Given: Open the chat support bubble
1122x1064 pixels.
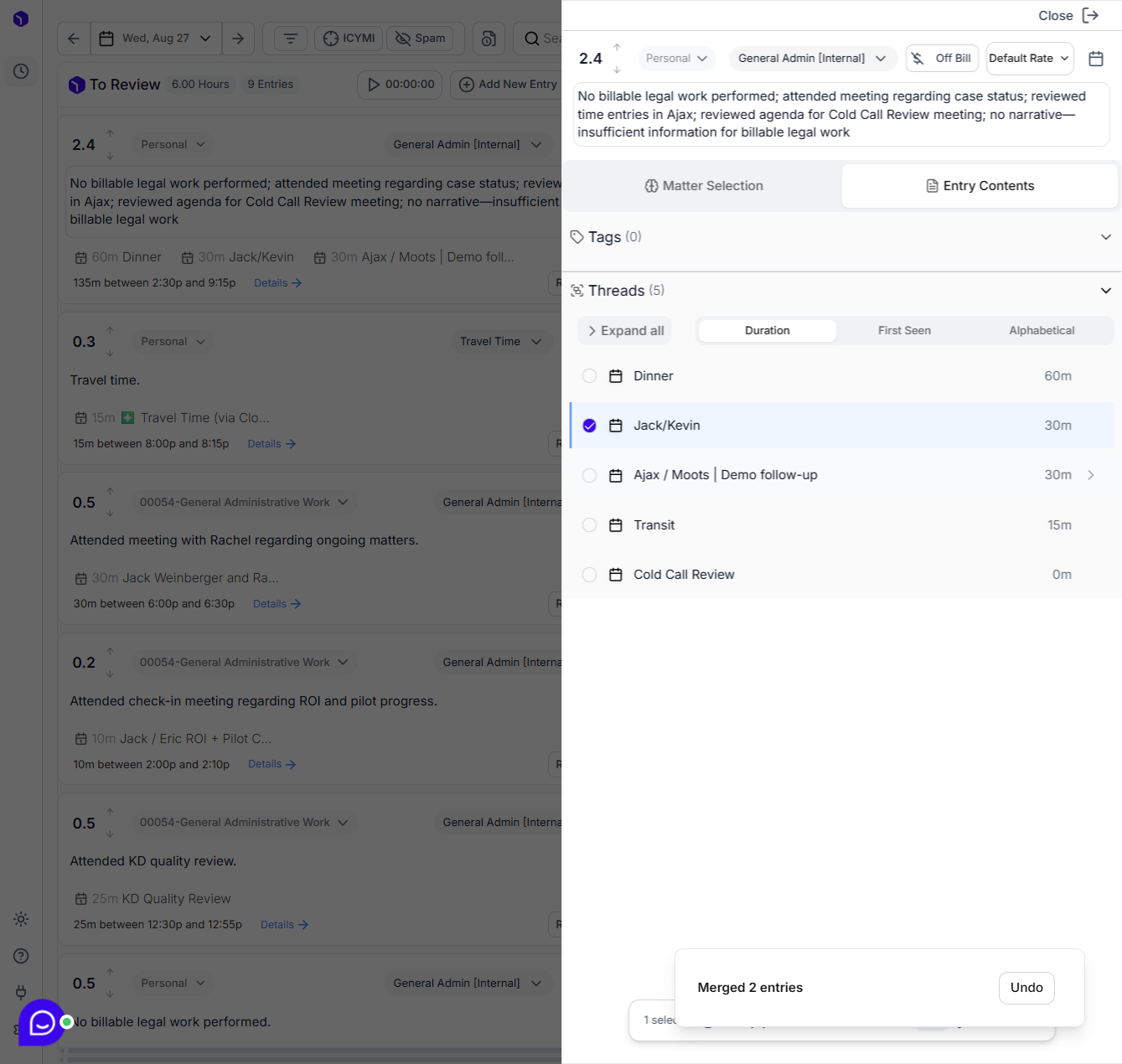Looking at the screenshot, I should pos(42,1022).
